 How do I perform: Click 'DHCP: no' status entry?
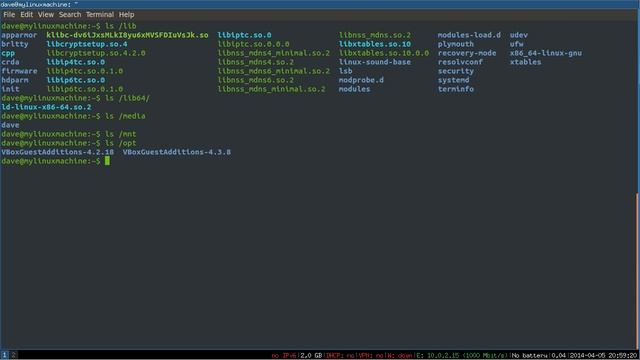click(340, 356)
